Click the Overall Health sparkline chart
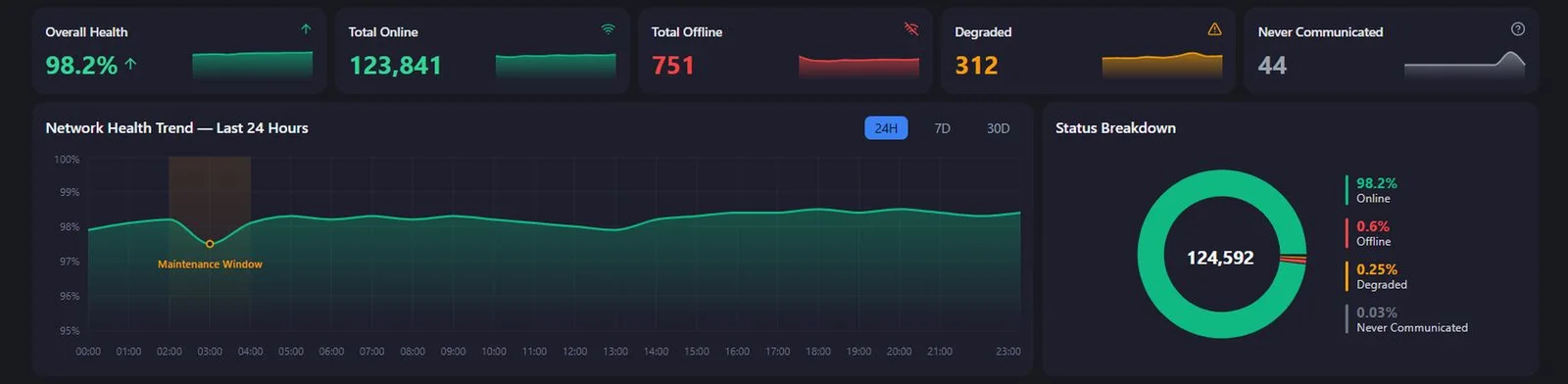This screenshot has height=384, width=1568. [x=253, y=65]
